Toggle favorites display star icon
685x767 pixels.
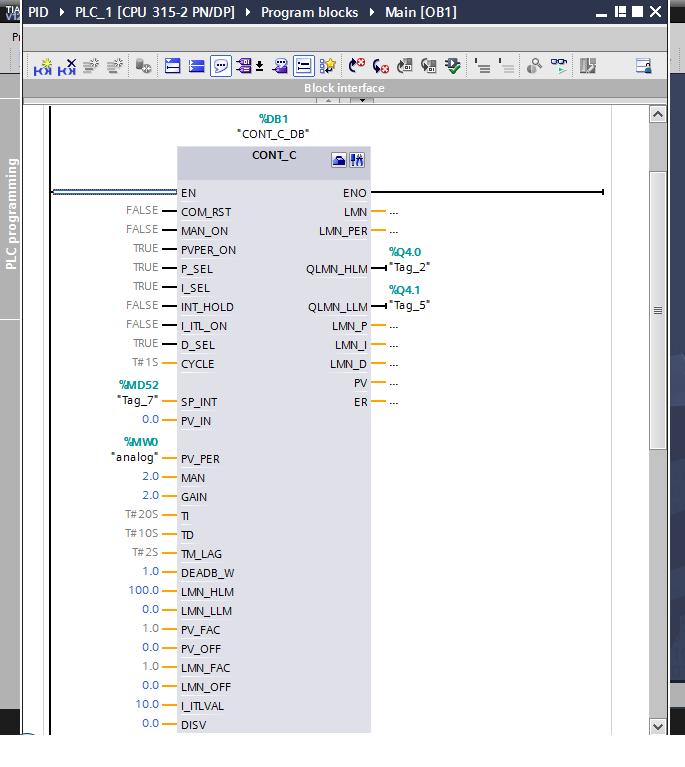pyautogui.click(x=327, y=66)
